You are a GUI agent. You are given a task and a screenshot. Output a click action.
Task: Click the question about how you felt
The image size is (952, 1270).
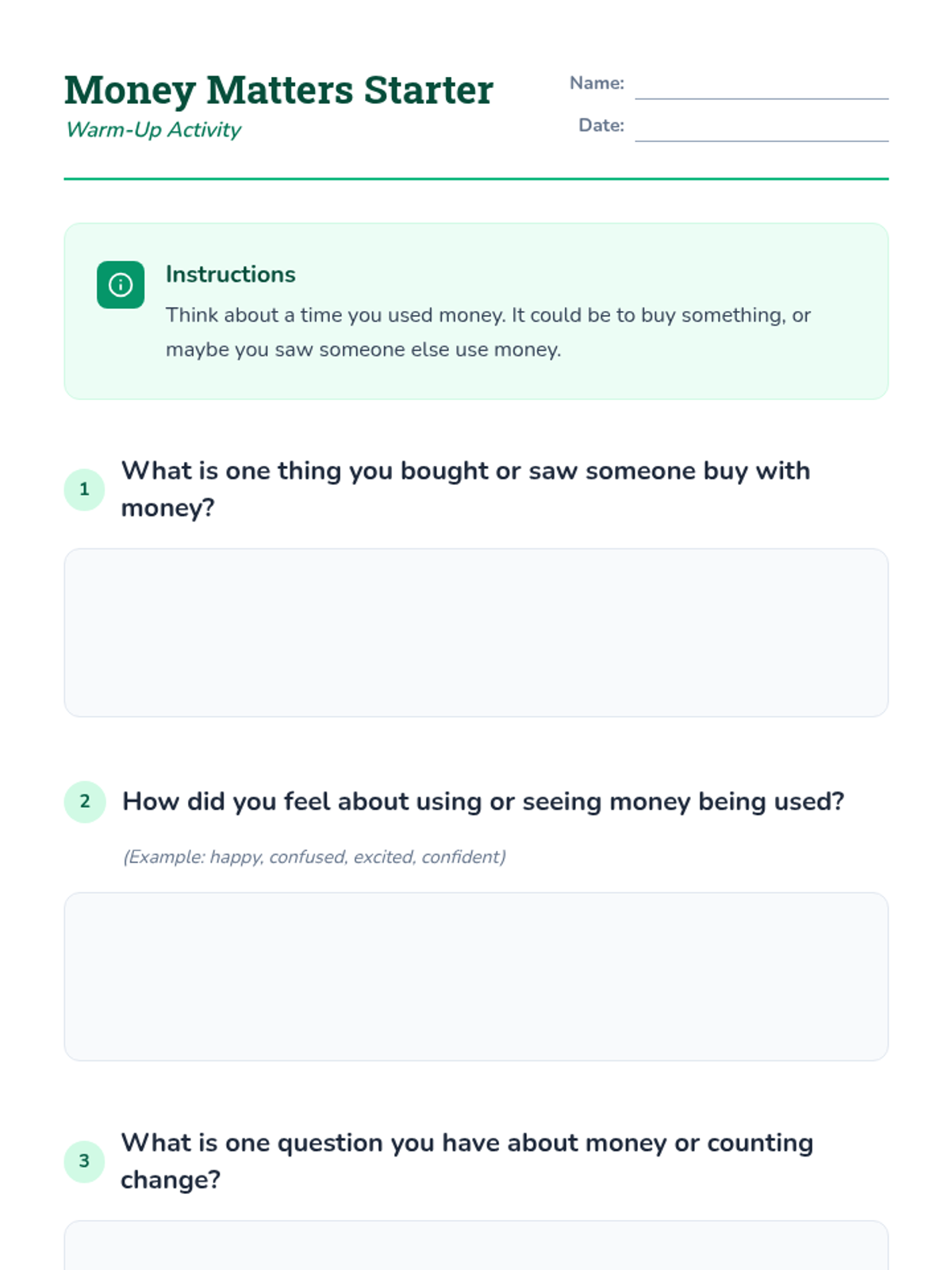click(482, 802)
